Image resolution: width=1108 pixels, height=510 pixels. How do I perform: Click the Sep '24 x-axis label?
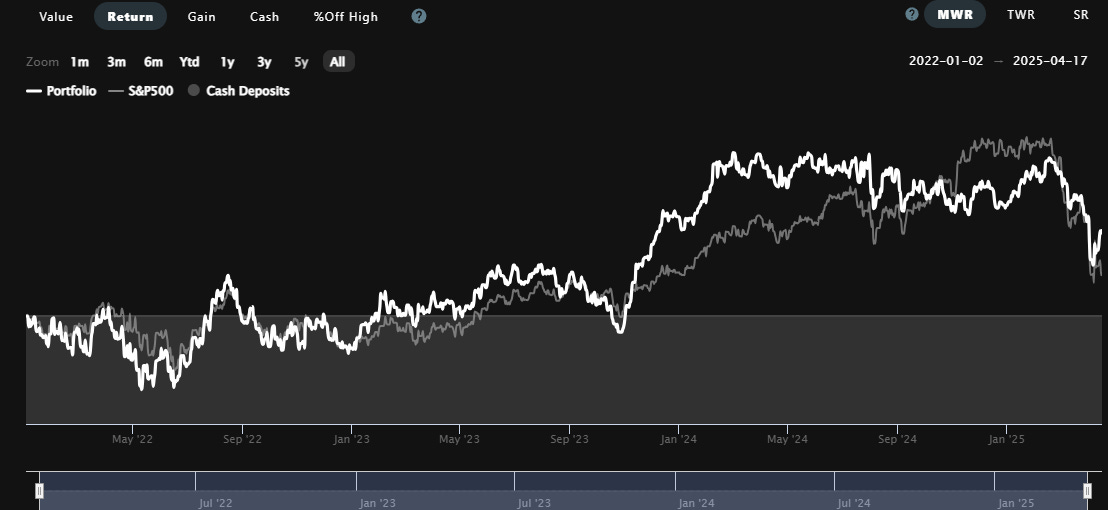897,439
